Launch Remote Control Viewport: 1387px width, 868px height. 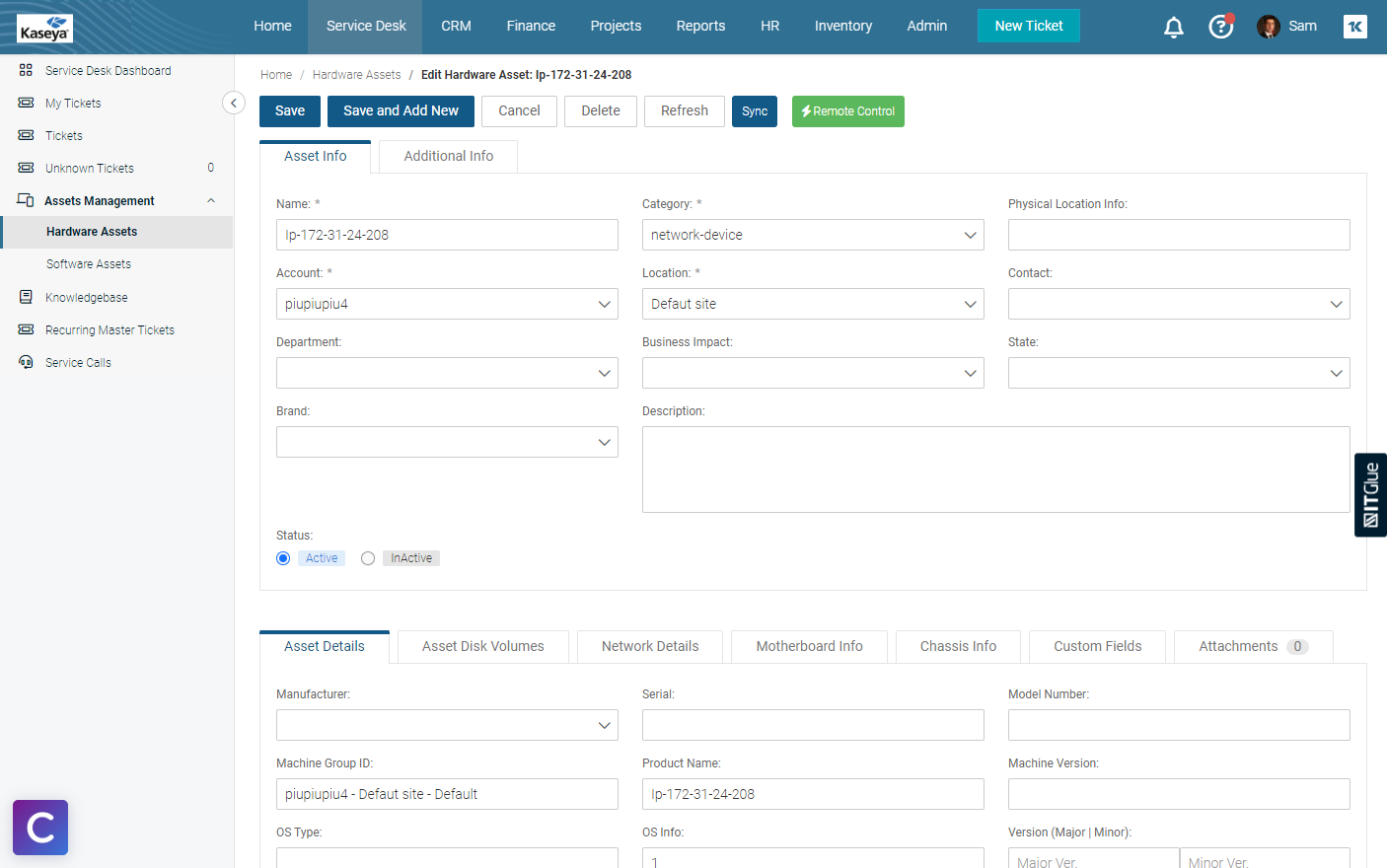847,111
